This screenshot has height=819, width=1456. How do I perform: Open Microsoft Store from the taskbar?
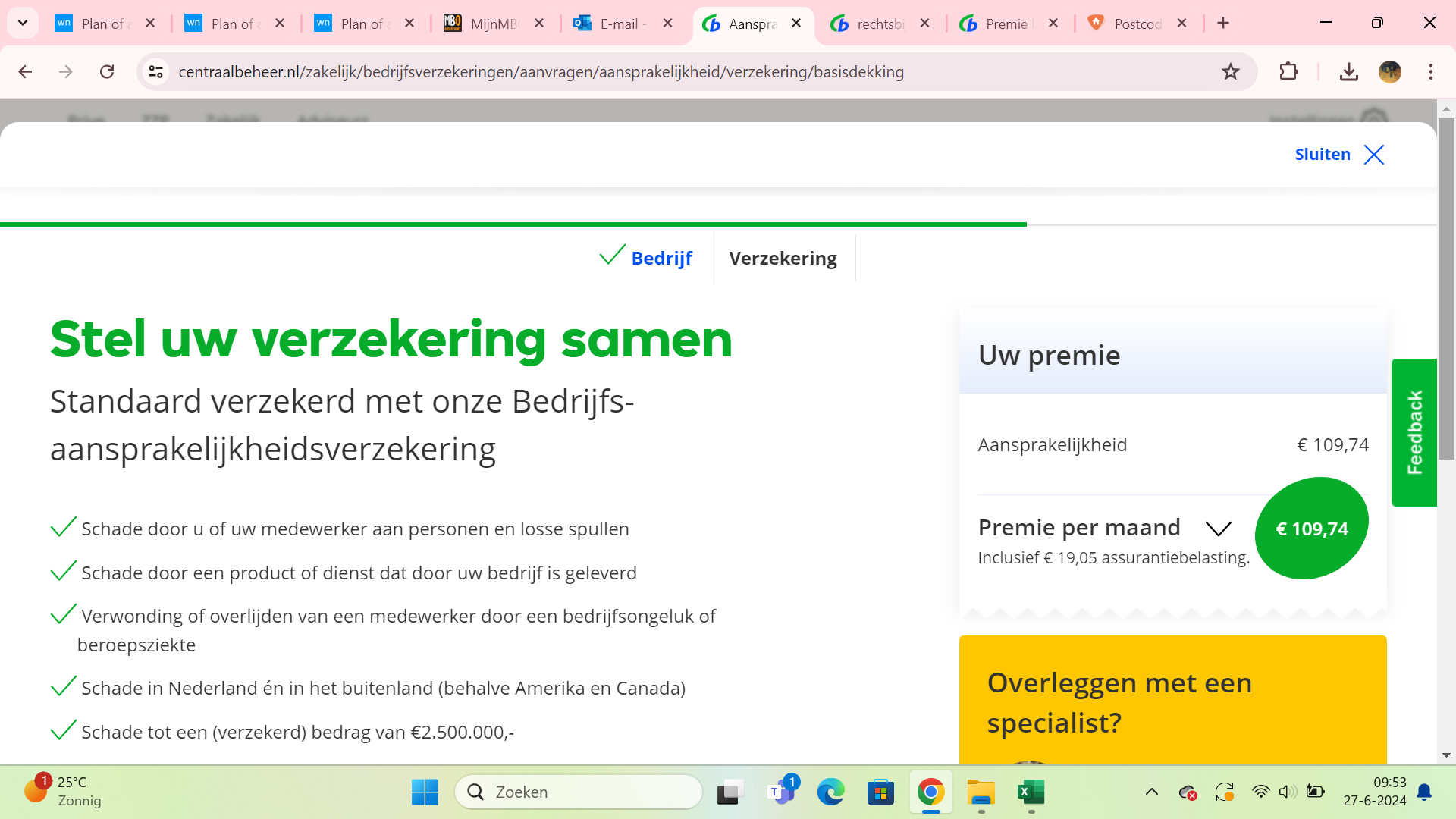880,792
